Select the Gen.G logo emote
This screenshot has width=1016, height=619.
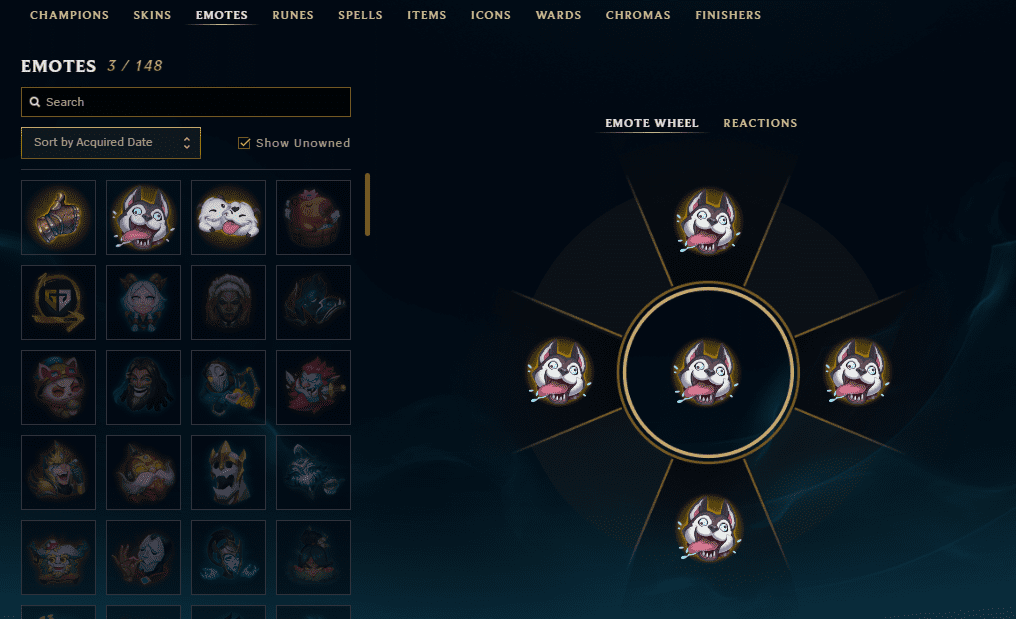(x=58, y=302)
